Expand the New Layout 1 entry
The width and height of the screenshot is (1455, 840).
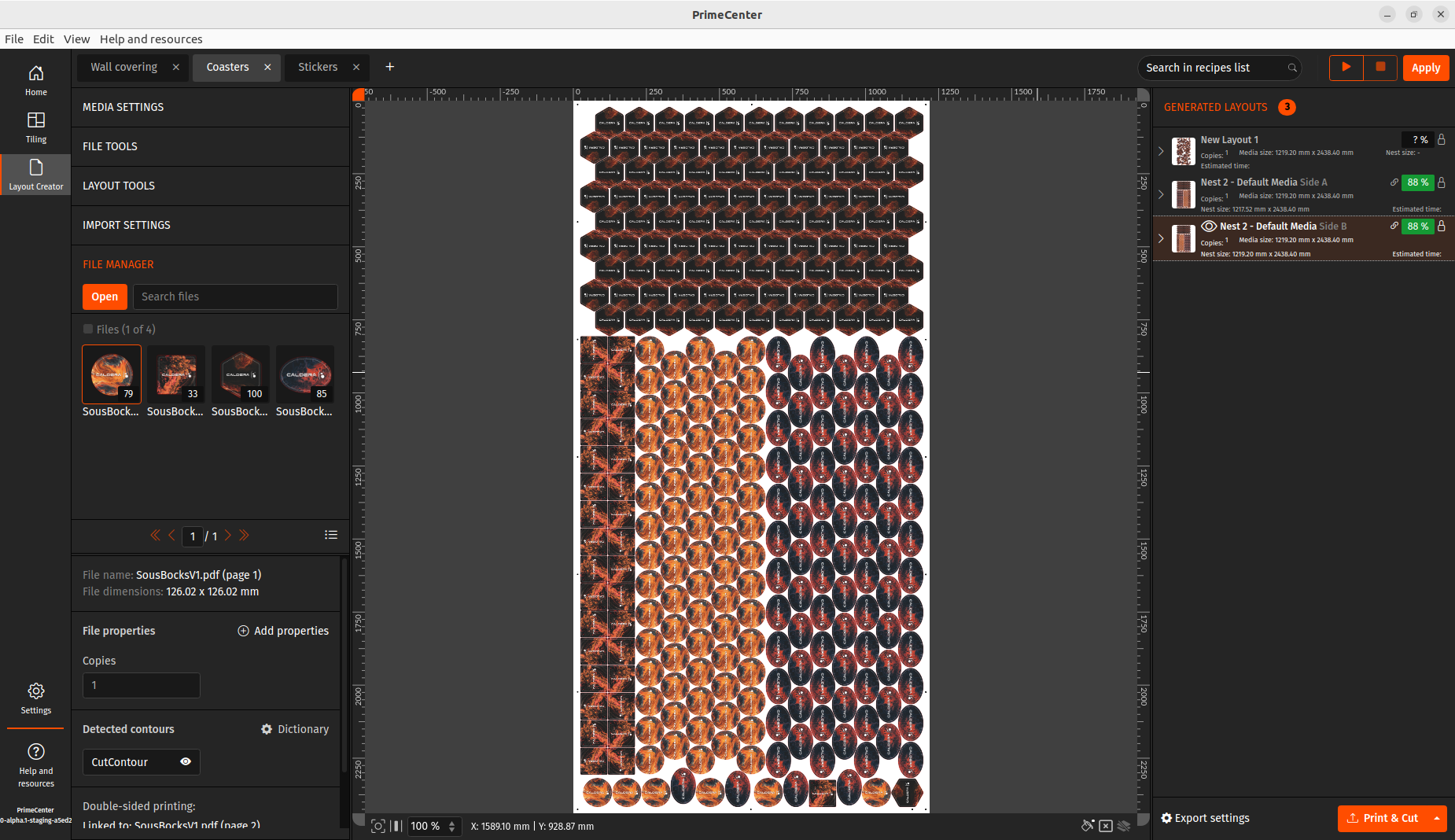tap(1161, 151)
